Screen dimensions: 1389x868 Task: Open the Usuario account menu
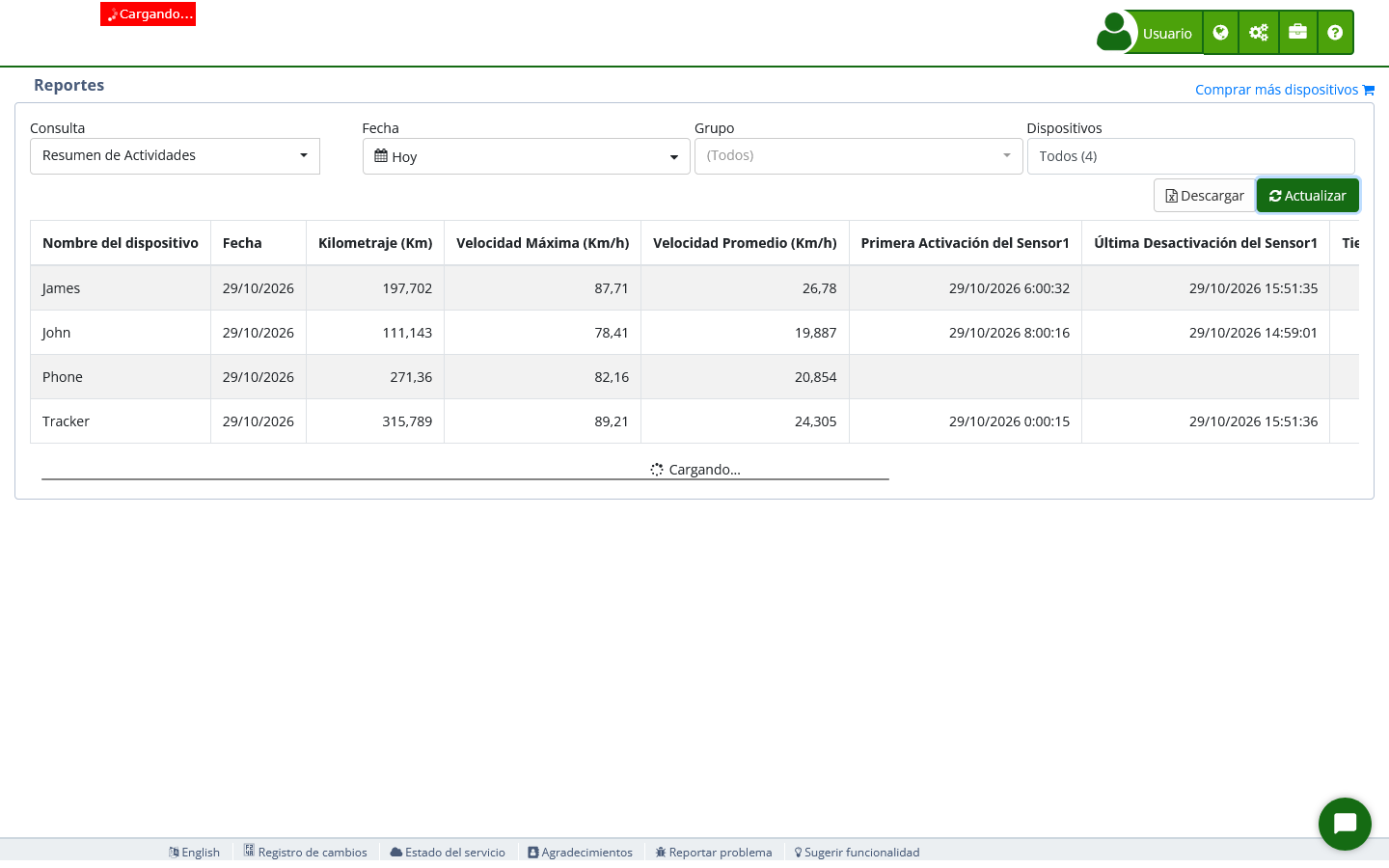pyautogui.click(x=1168, y=33)
